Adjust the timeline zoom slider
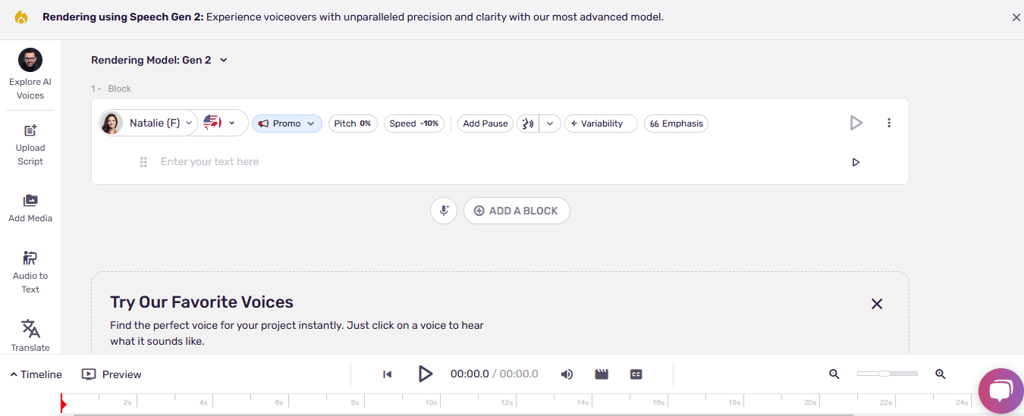1024x416 pixels. 887,374
